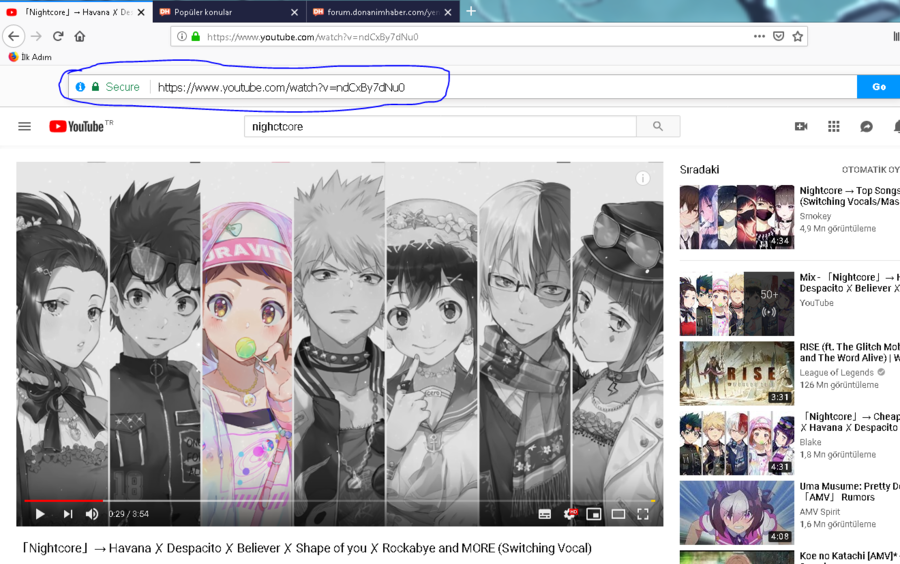Play the video with the play button
Viewport: 900px width, 564px height.
tap(40, 514)
